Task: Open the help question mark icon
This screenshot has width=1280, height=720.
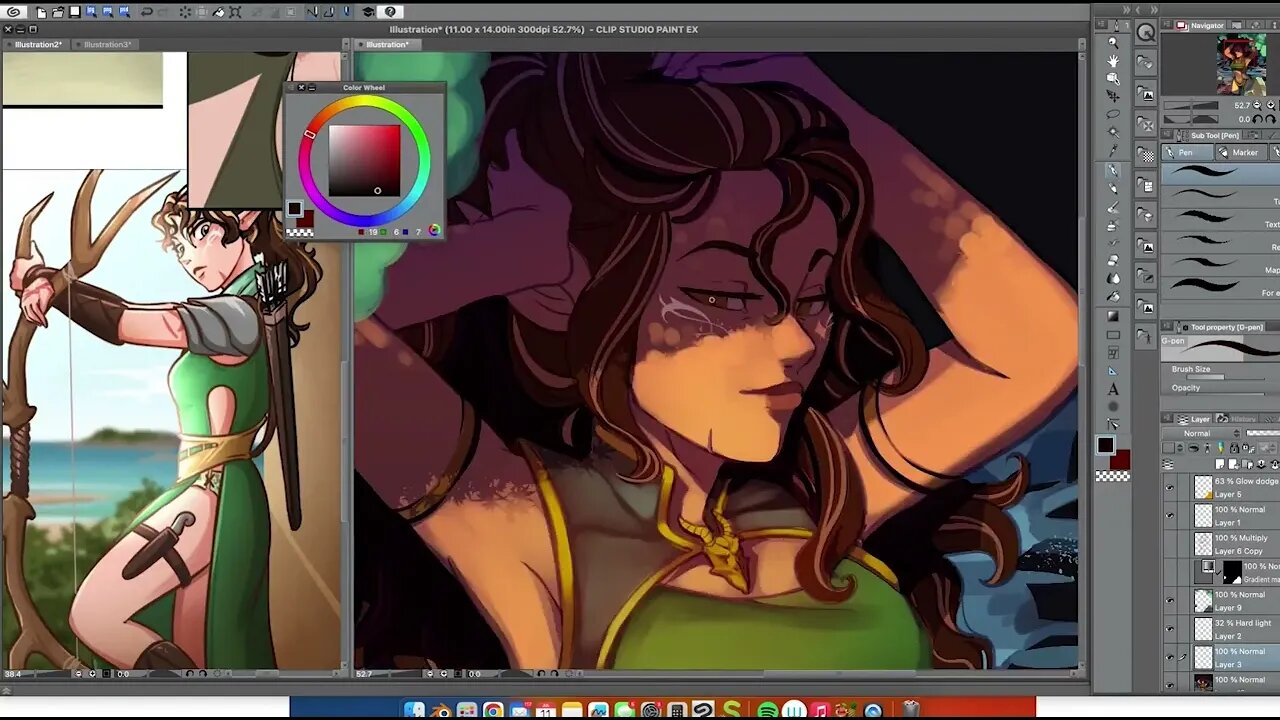Action: [x=390, y=12]
